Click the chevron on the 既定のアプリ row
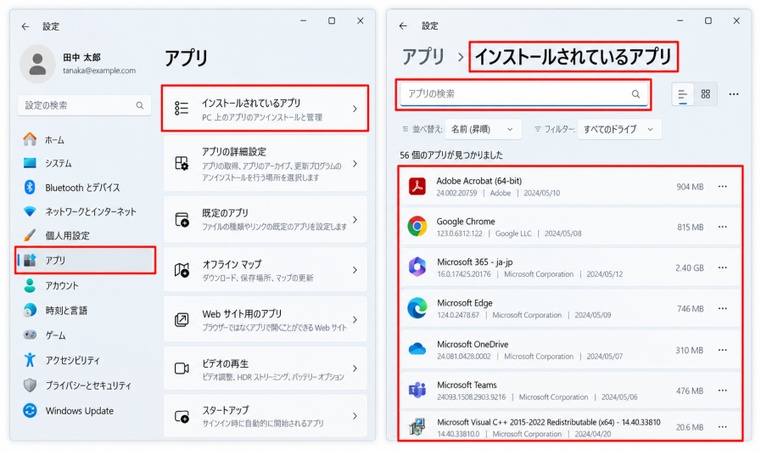Screen dimensions: 761x450 click(x=355, y=219)
